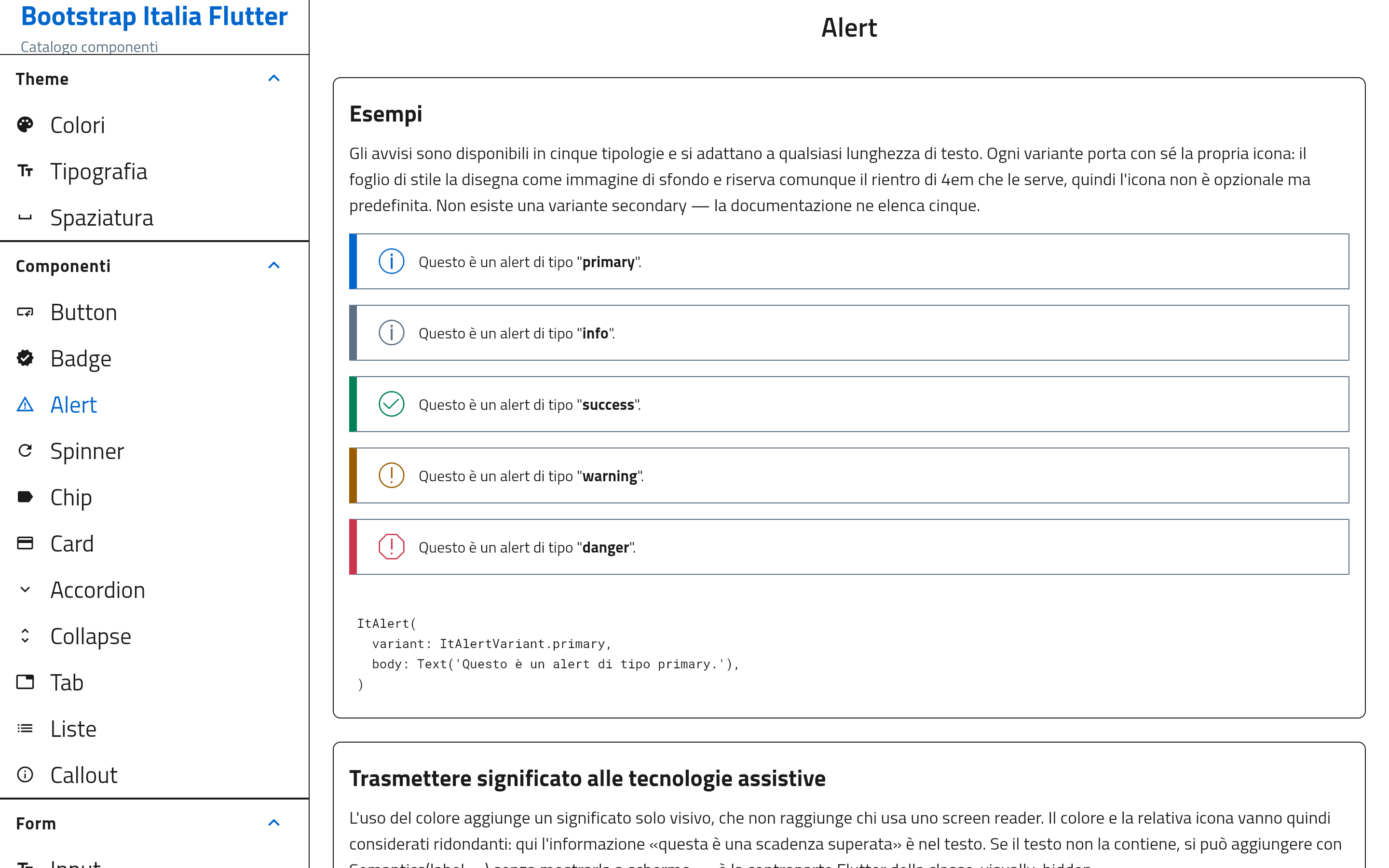Click the Chip label icon
Viewport: 1389px width, 868px height.
25,497
